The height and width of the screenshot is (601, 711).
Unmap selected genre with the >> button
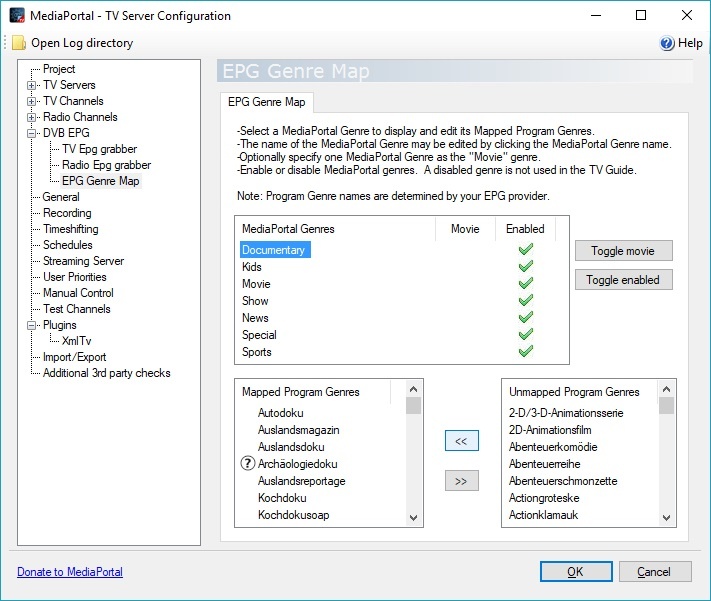coord(462,481)
